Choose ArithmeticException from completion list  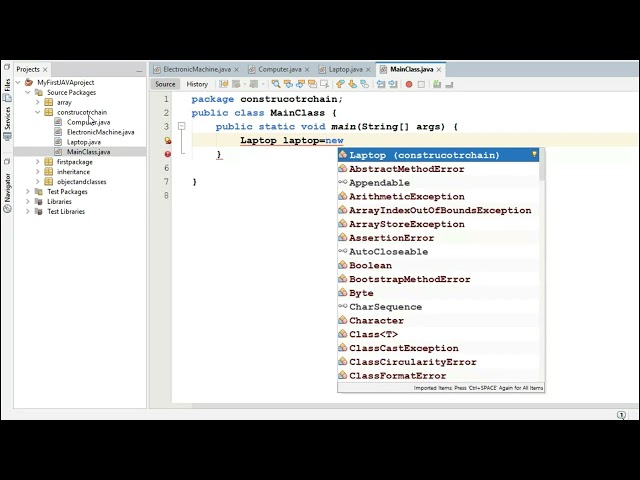coord(438,196)
